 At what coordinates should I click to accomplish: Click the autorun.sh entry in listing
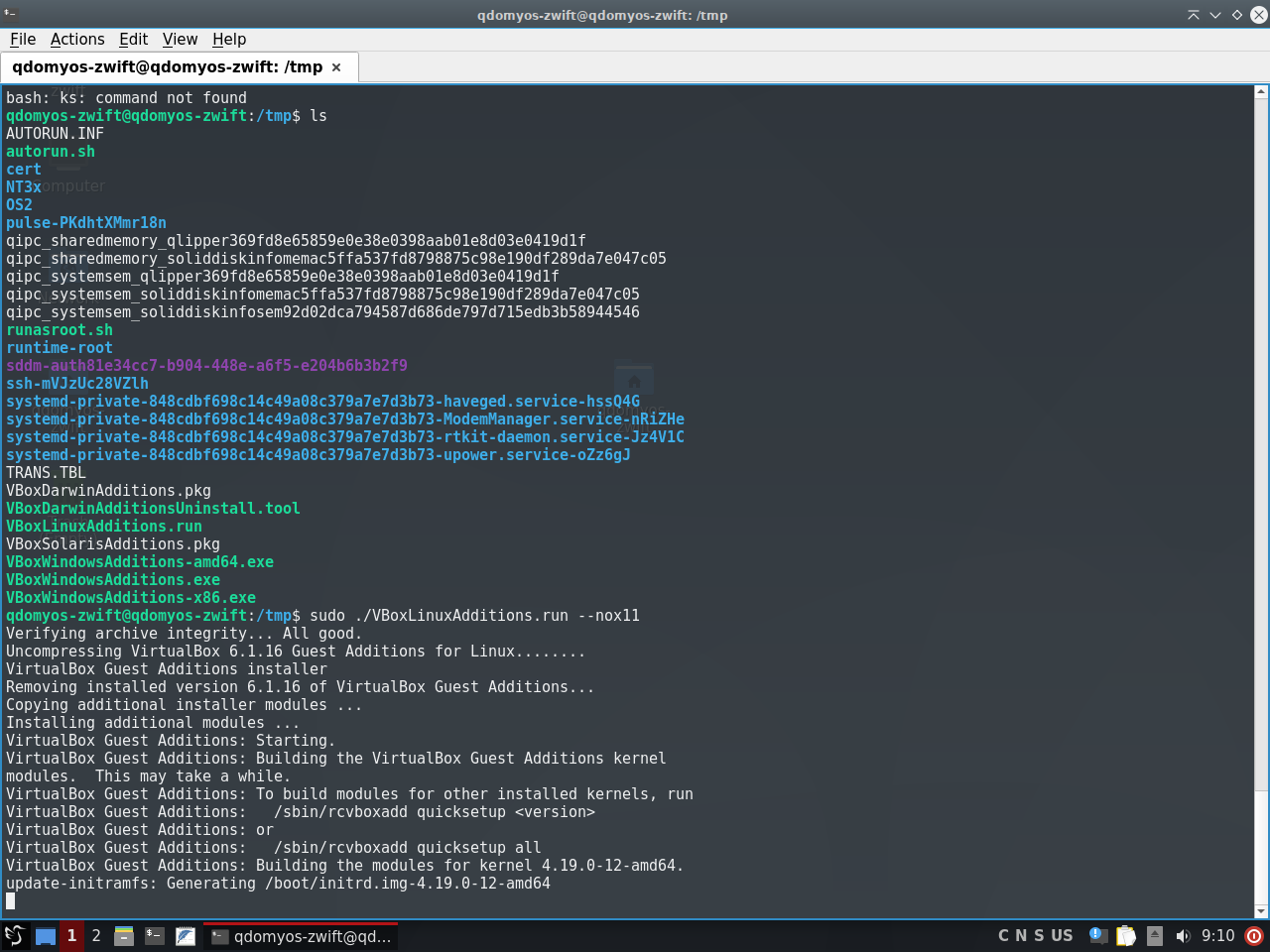pos(51,151)
